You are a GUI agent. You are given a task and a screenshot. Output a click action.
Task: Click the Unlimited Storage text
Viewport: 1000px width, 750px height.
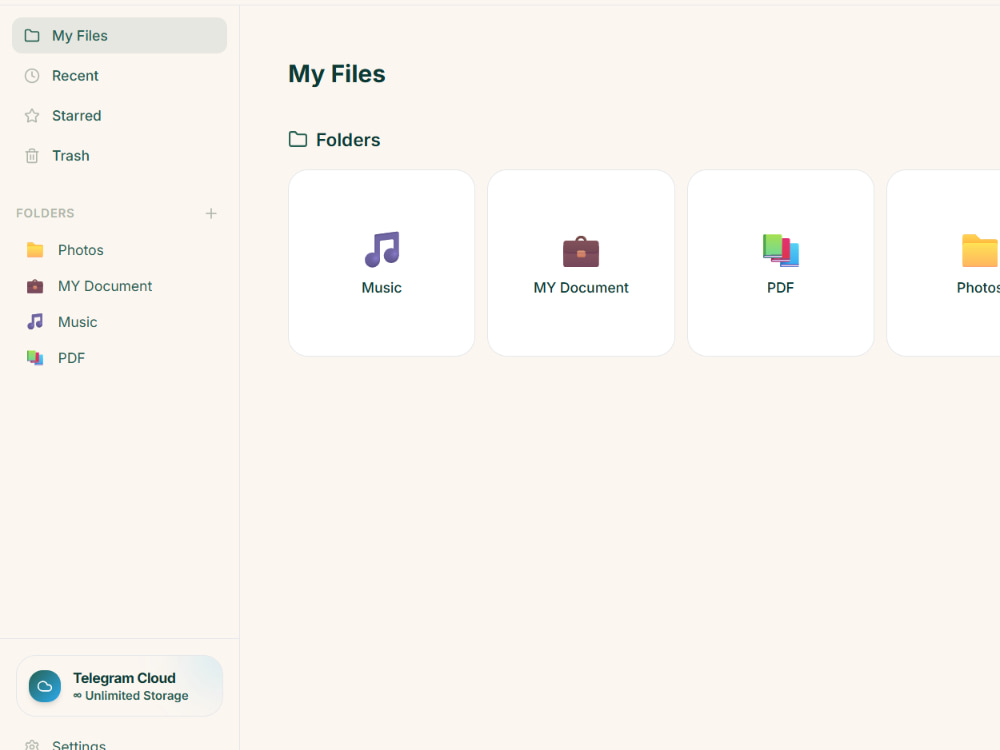click(131, 696)
